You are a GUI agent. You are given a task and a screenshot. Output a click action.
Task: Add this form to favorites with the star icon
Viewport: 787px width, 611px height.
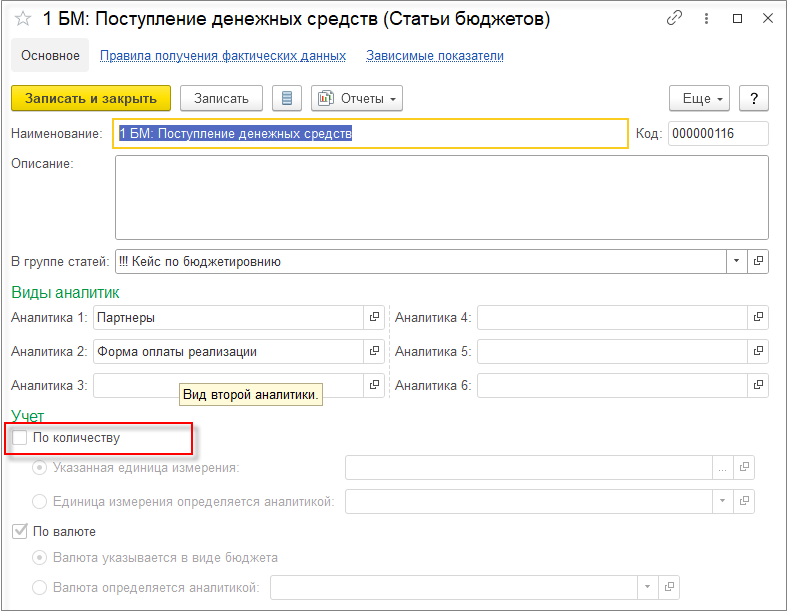[22, 19]
